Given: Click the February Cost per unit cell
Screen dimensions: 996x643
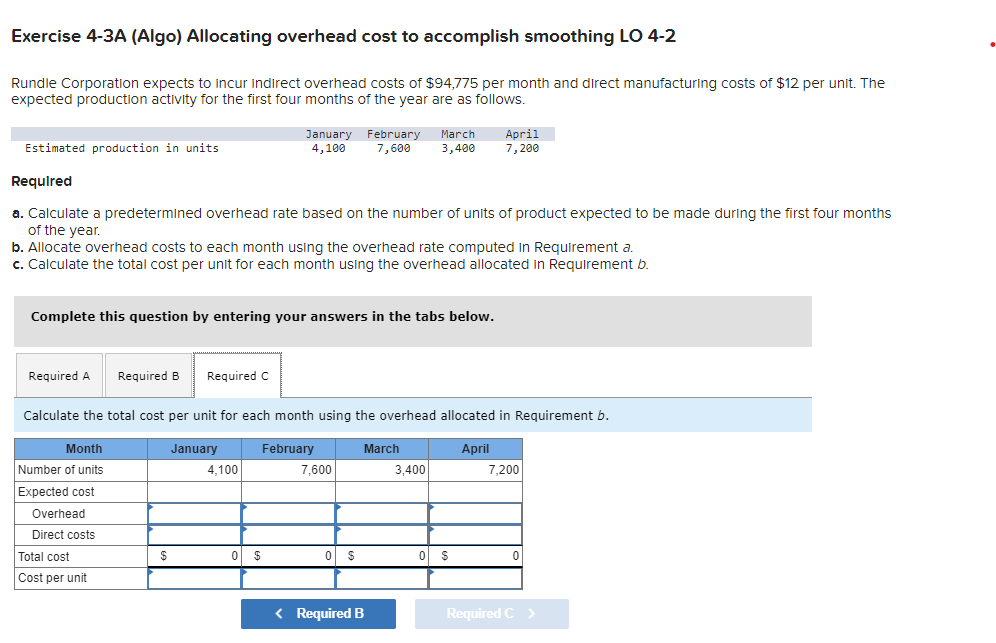Looking at the screenshot, I should [x=288, y=577].
